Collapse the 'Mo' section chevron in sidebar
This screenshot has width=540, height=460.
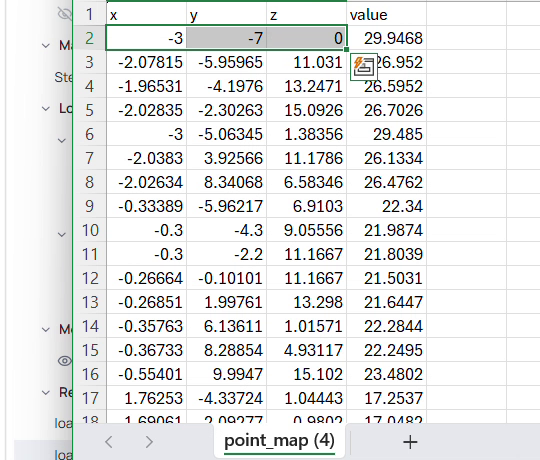click(x=45, y=330)
